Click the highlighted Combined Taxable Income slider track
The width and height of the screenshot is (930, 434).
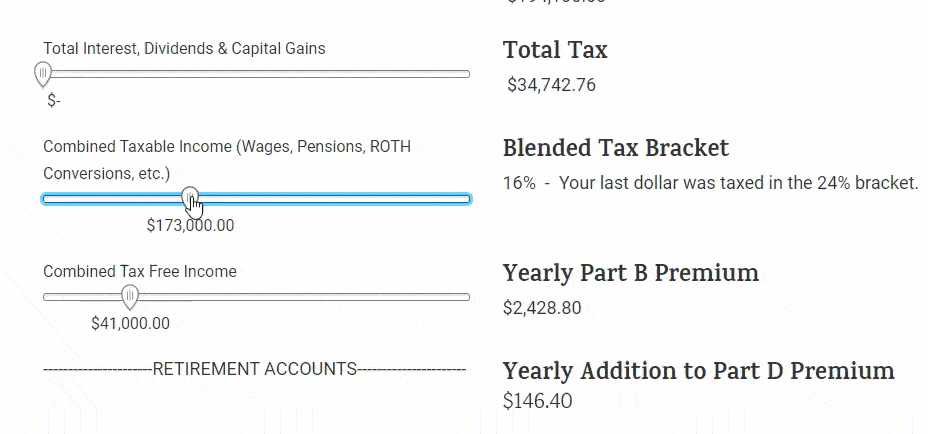pyautogui.click(x=256, y=199)
